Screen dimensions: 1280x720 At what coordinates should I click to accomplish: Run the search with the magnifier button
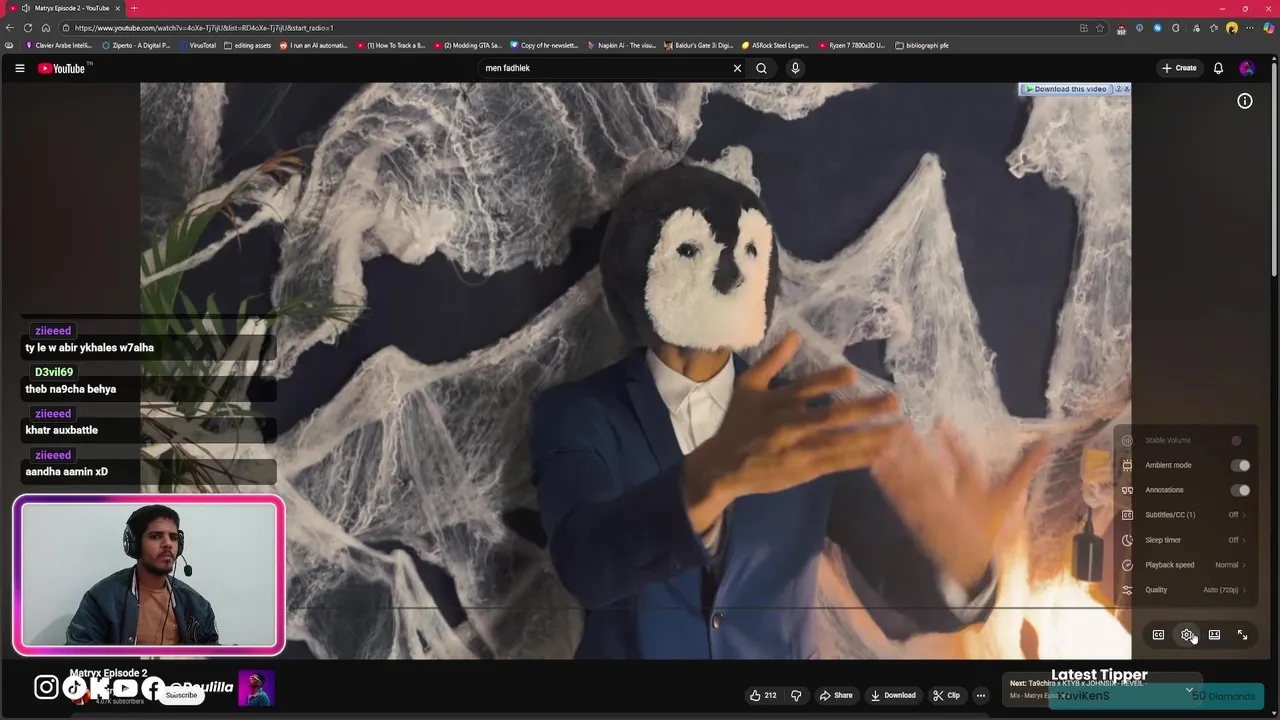[x=761, y=68]
